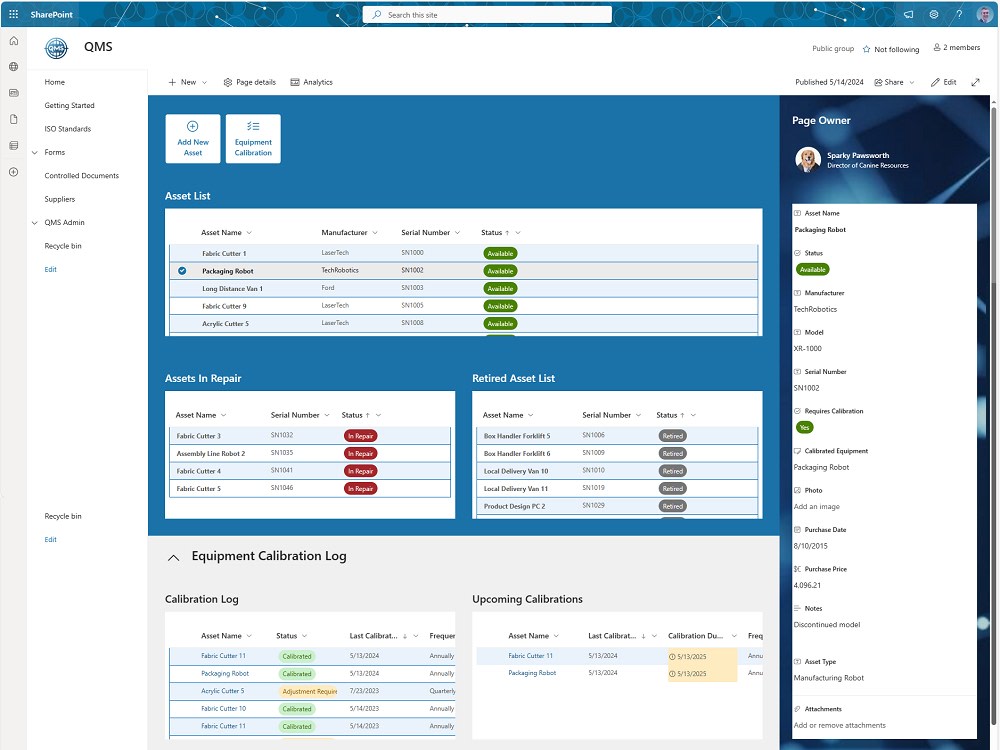Click the QMS site logo
The width and height of the screenshot is (1000, 750).
58,46
